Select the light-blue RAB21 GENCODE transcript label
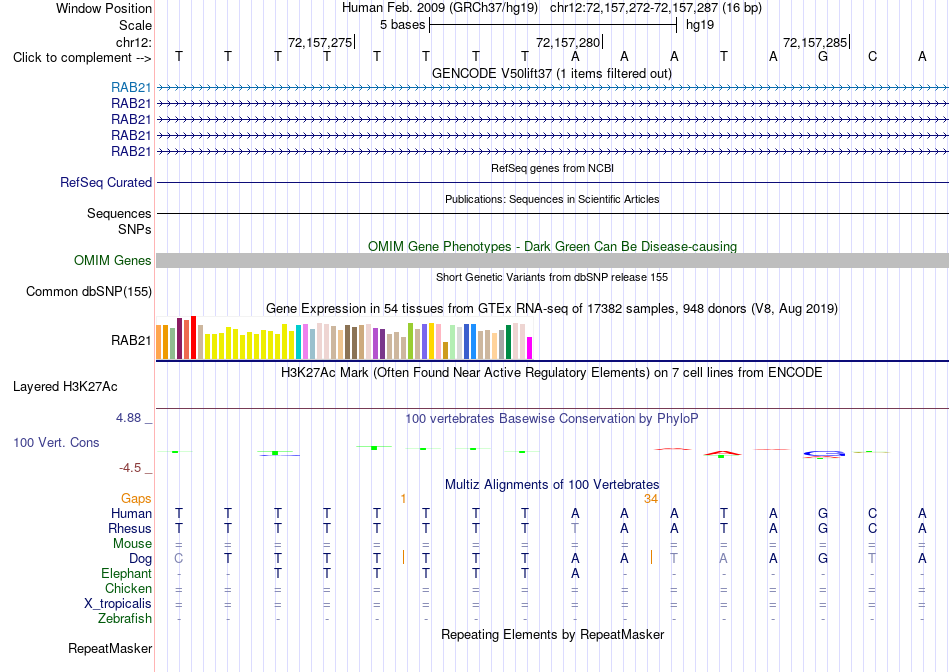950x672 pixels. pos(131,88)
